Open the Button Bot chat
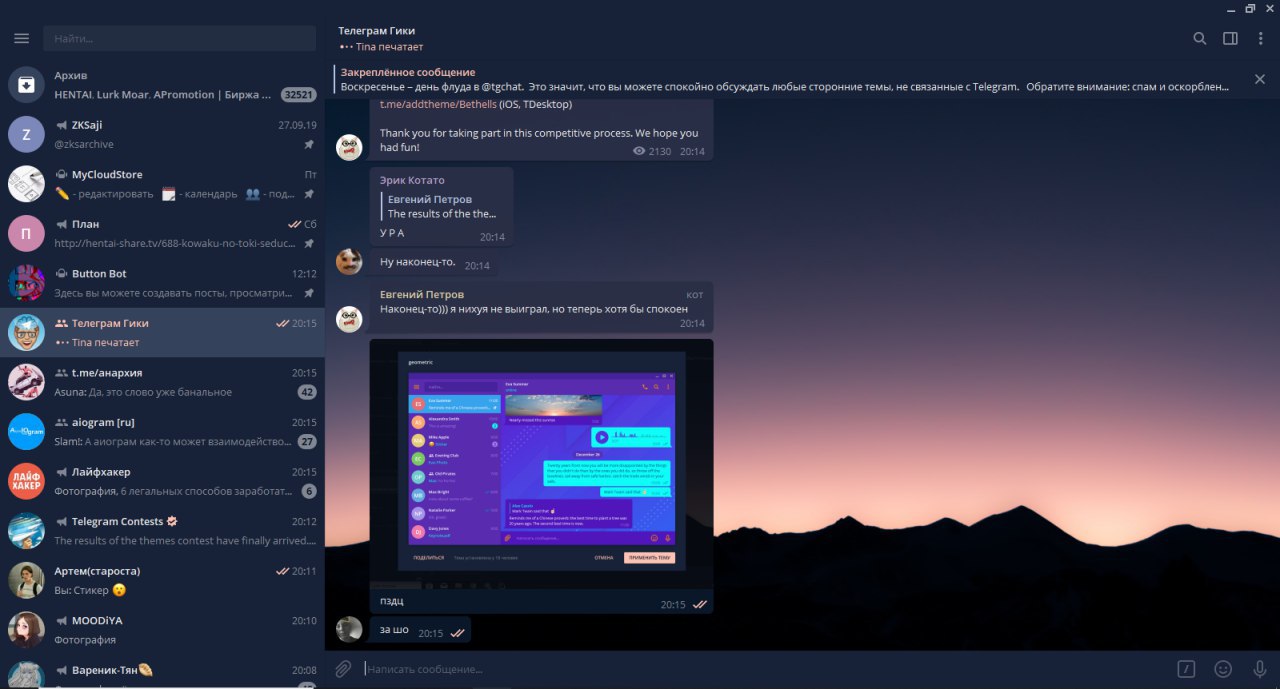This screenshot has height=689, width=1280. 162,283
